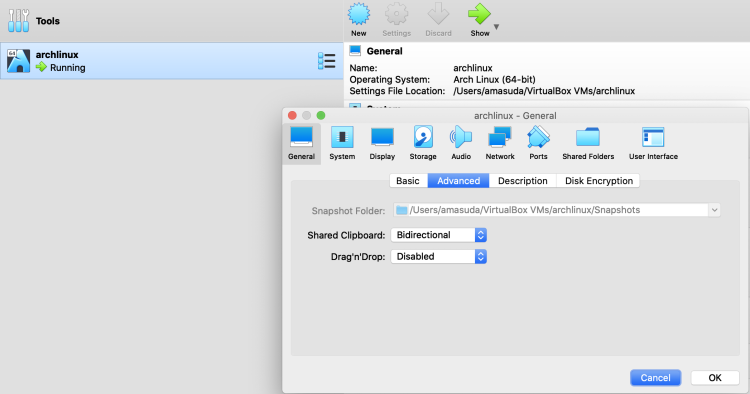Open the Network settings category
This screenshot has width=750, height=394.
point(500,143)
